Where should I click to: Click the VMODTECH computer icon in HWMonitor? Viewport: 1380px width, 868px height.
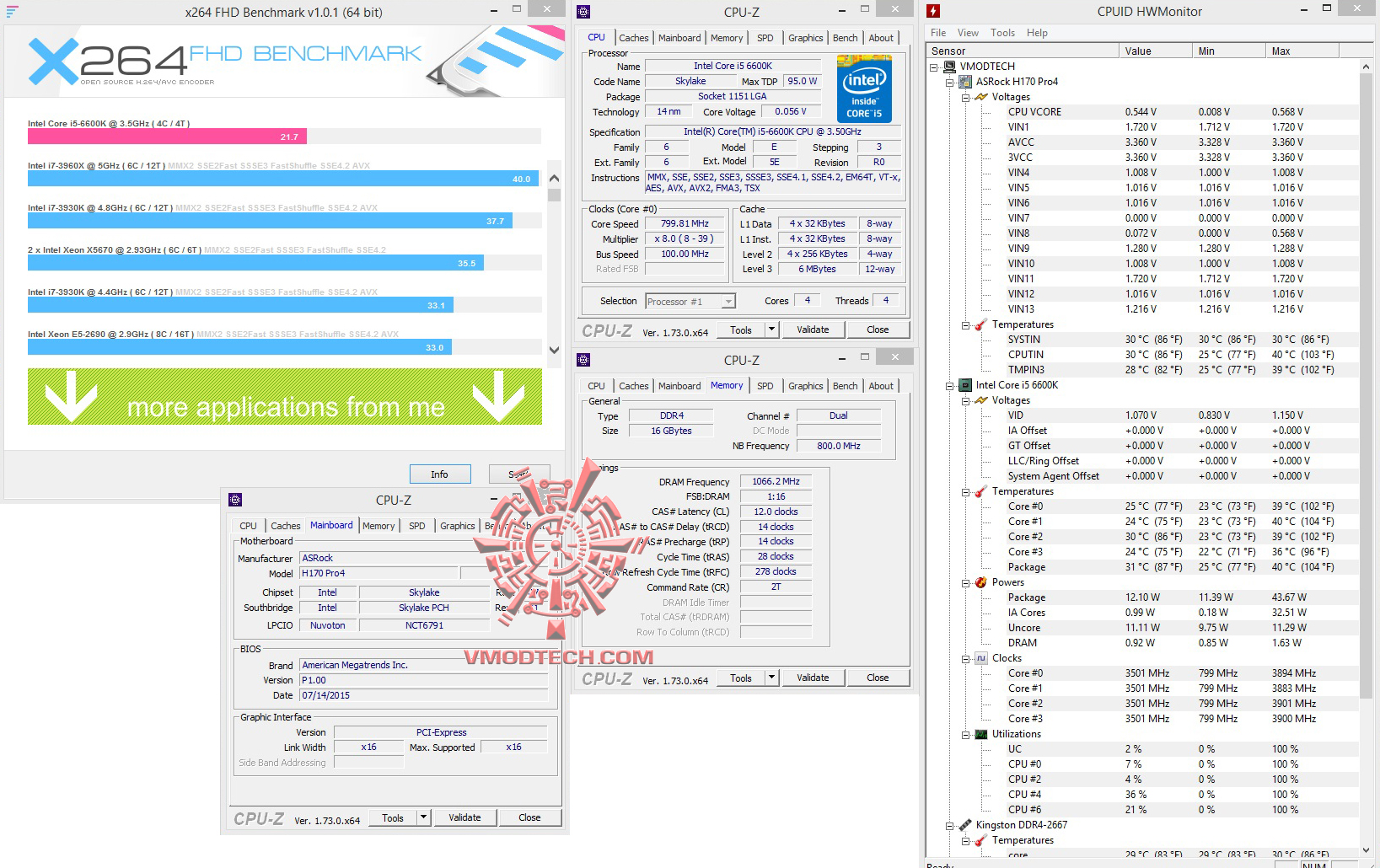pos(949,67)
